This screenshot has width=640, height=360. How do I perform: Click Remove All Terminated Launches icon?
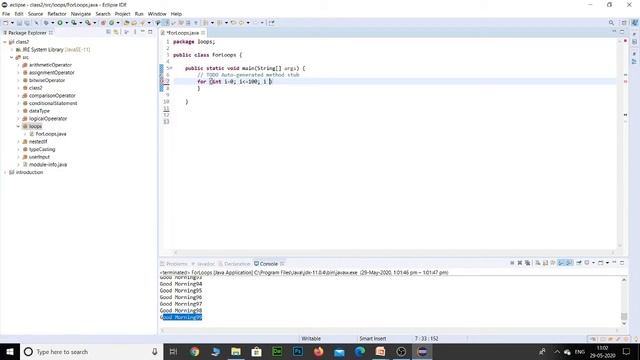(x=527, y=263)
